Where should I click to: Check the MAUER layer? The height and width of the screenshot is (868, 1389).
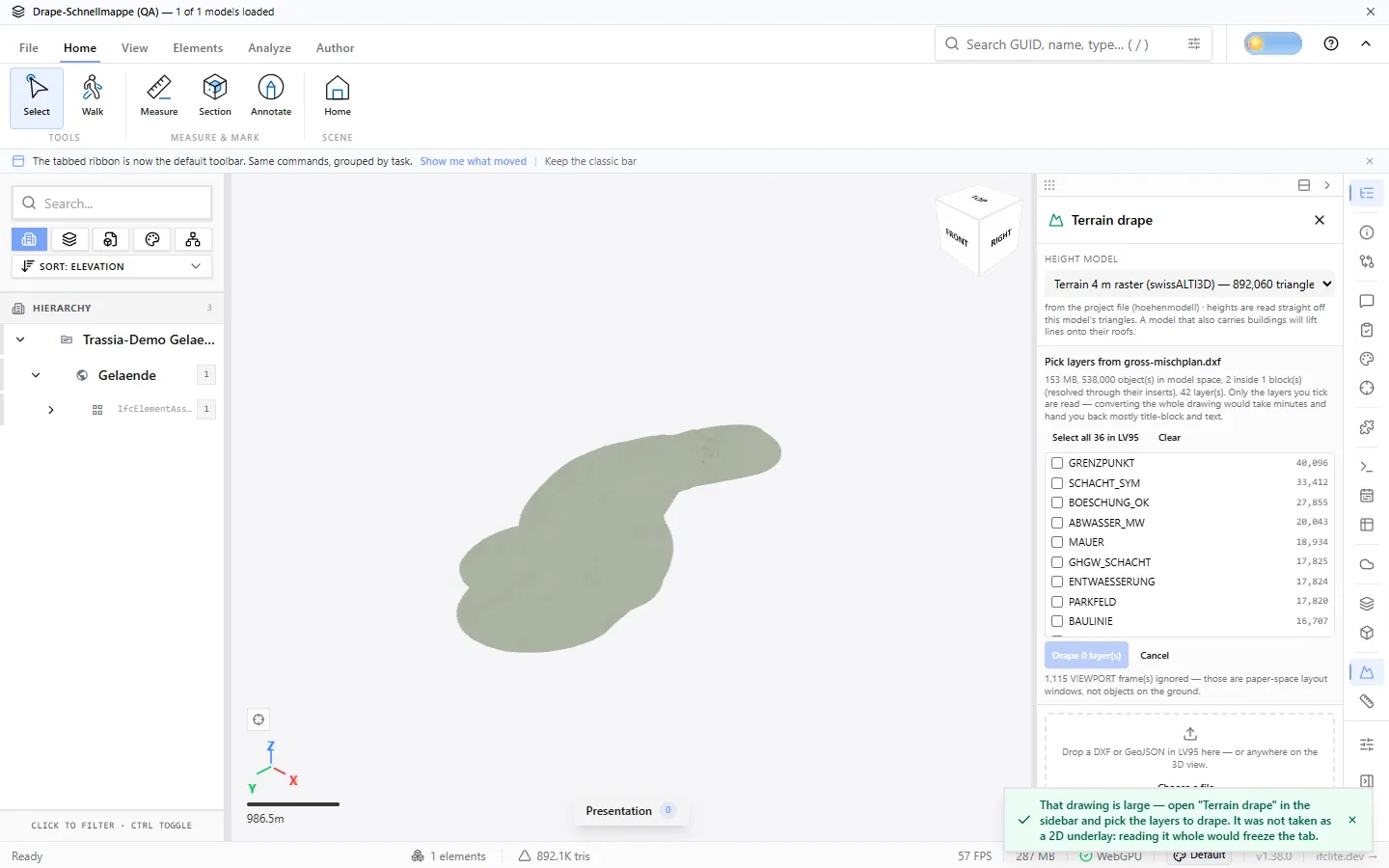click(1057, 542)
